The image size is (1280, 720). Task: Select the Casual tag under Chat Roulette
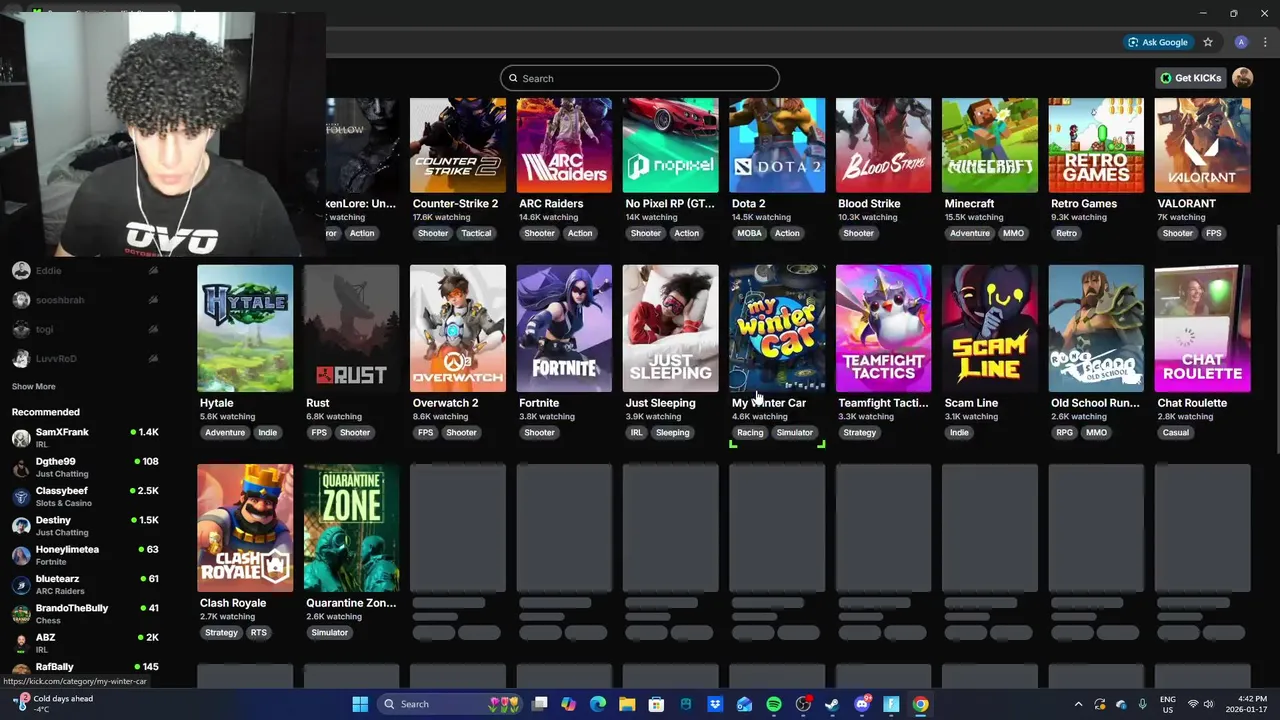[1176, 433]
